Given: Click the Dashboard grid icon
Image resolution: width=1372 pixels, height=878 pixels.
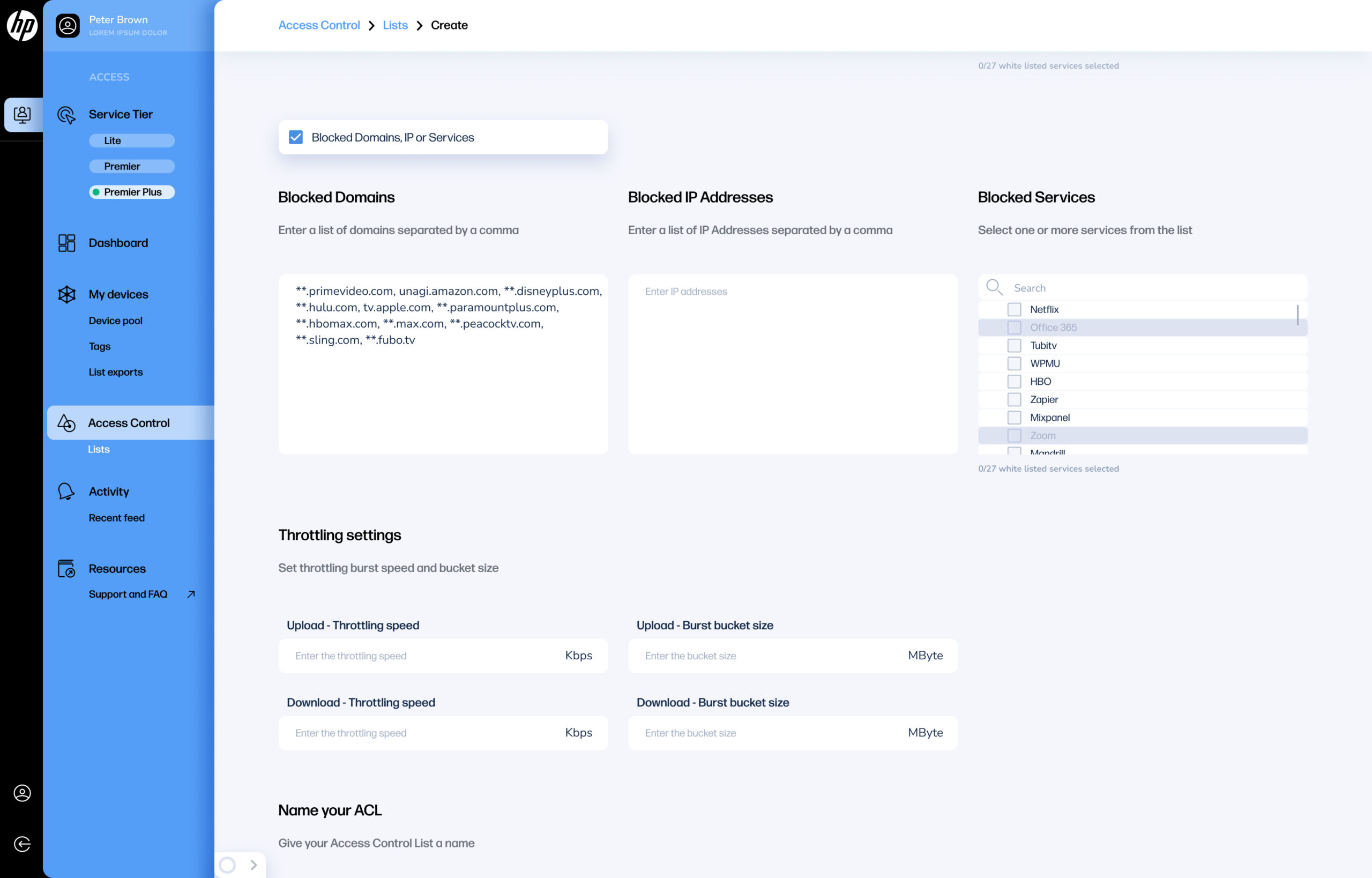Looking at the screenshot, I should click(x=66, y=243).
